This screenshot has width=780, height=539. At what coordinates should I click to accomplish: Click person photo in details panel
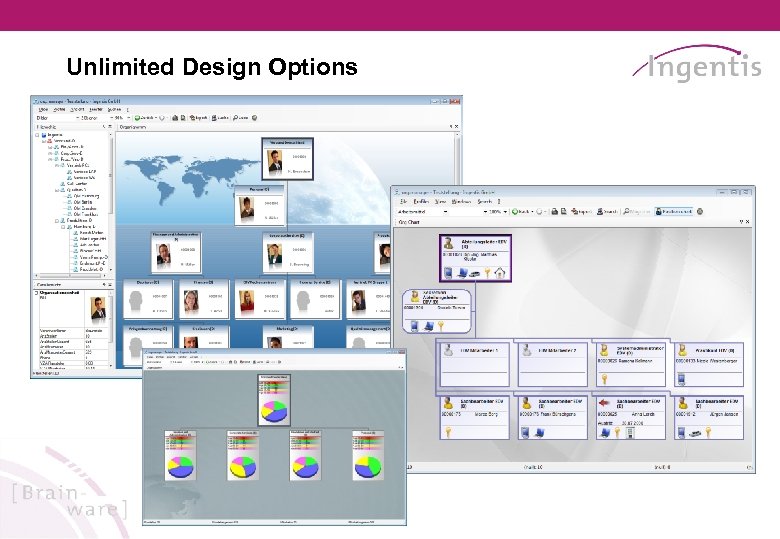tap(98, 308)
